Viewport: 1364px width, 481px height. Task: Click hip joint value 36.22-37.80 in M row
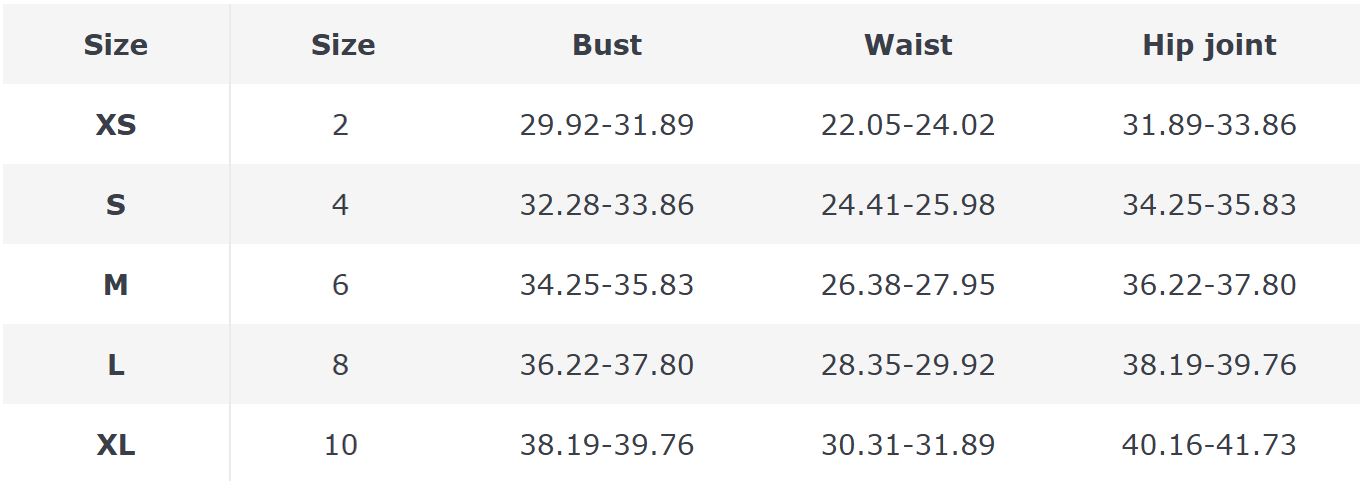(1209, 285)
